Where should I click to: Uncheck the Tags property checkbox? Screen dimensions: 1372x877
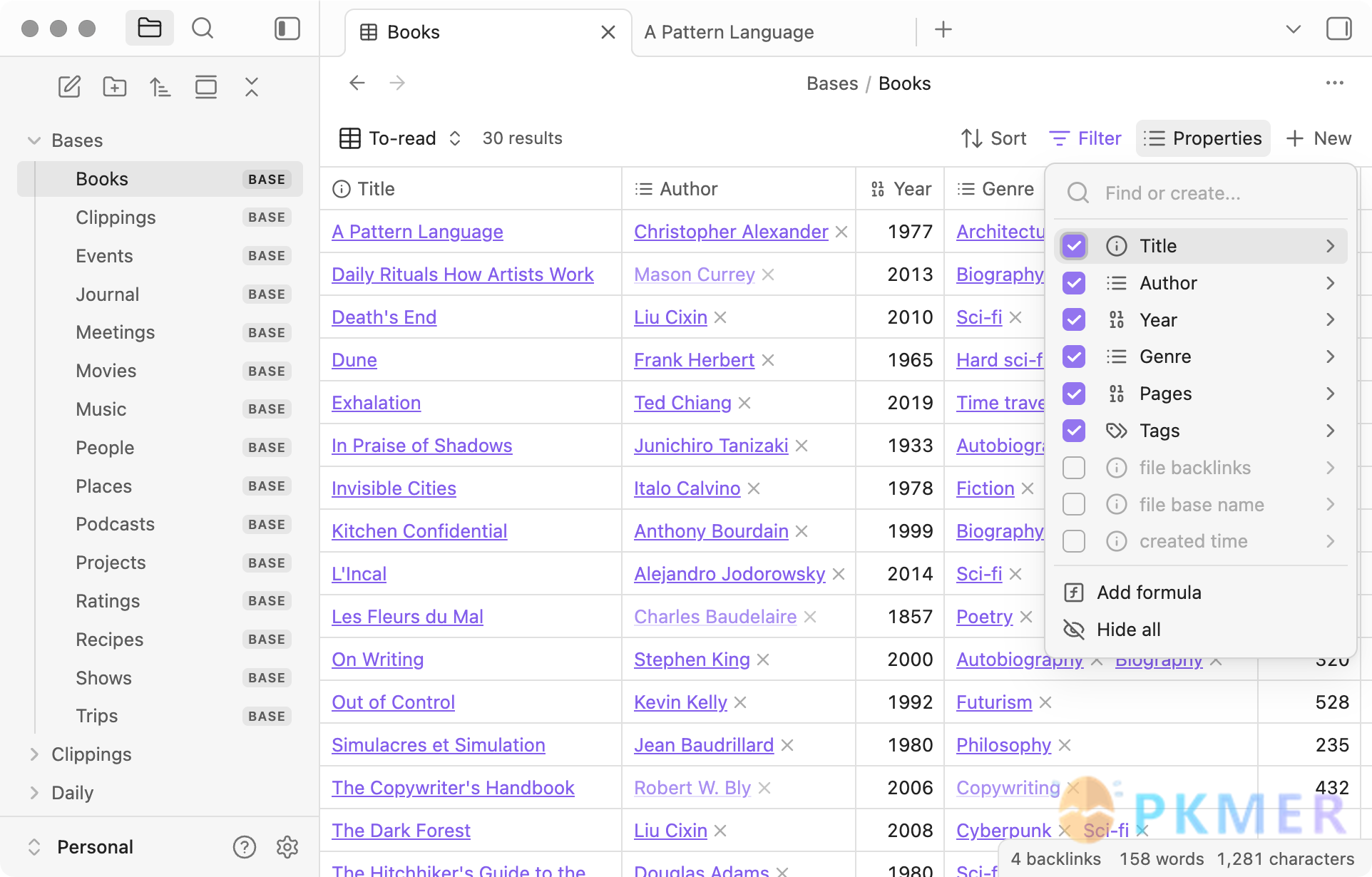point(1073,431)
